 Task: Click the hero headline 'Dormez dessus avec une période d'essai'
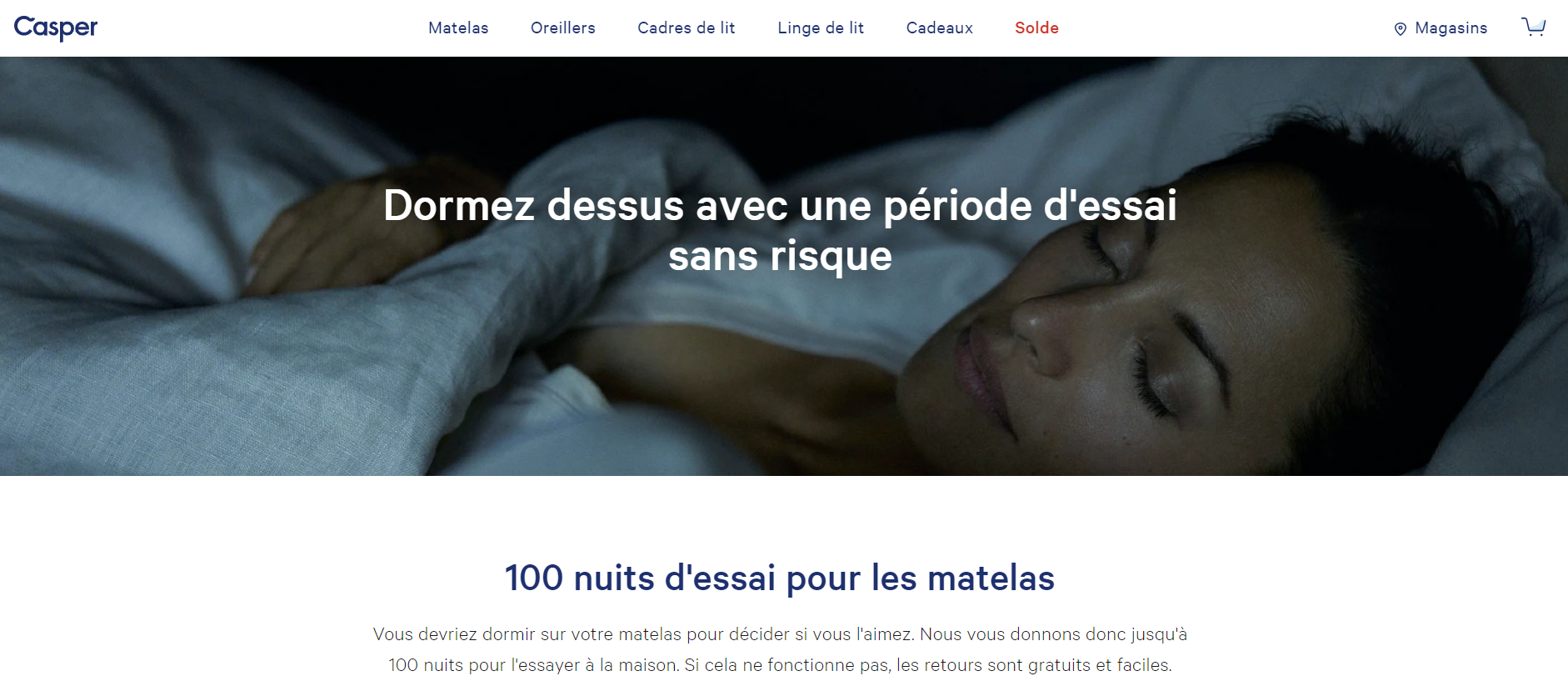[780, 205]
